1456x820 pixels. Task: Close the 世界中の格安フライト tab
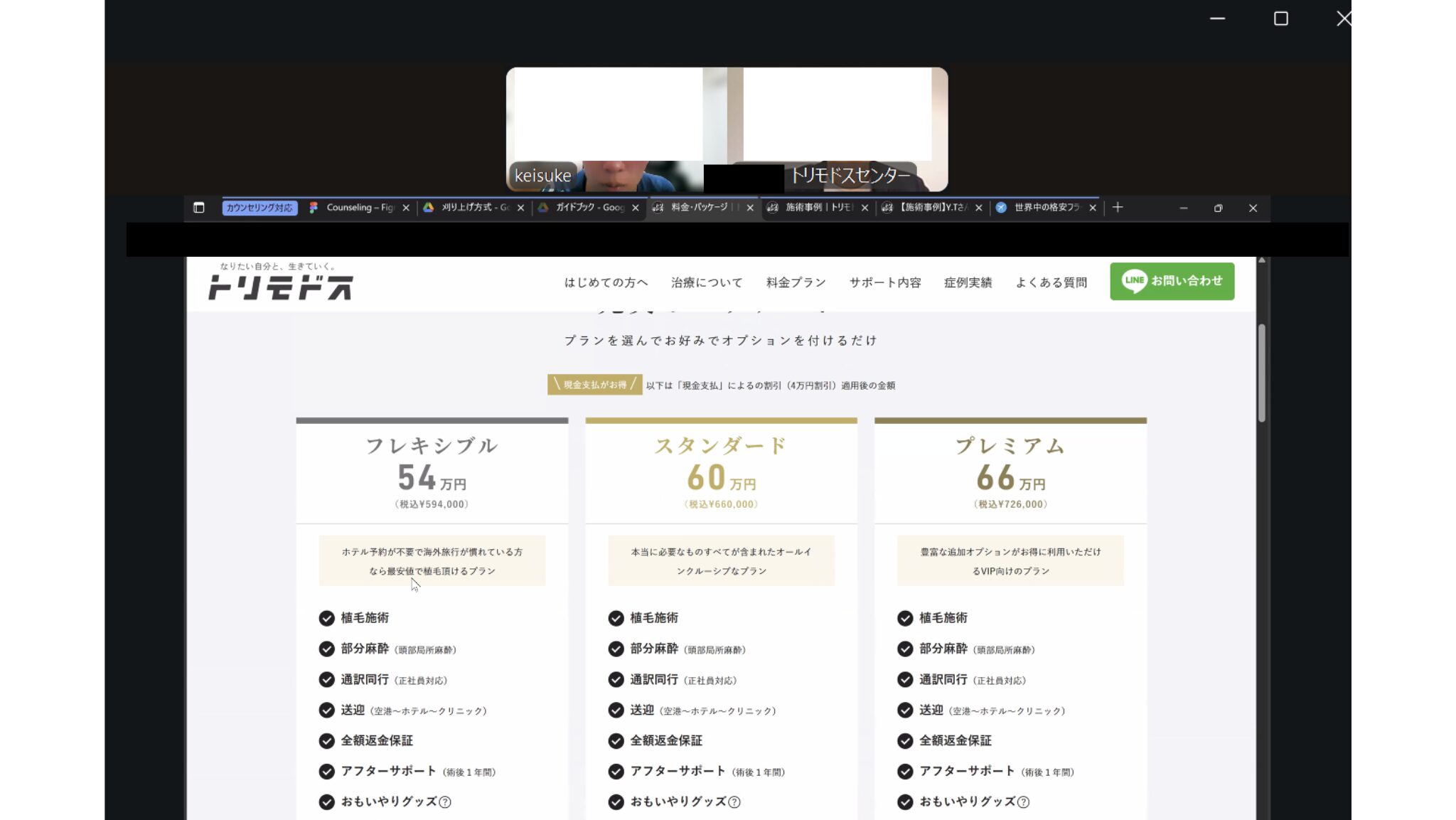pos(1093,208)
